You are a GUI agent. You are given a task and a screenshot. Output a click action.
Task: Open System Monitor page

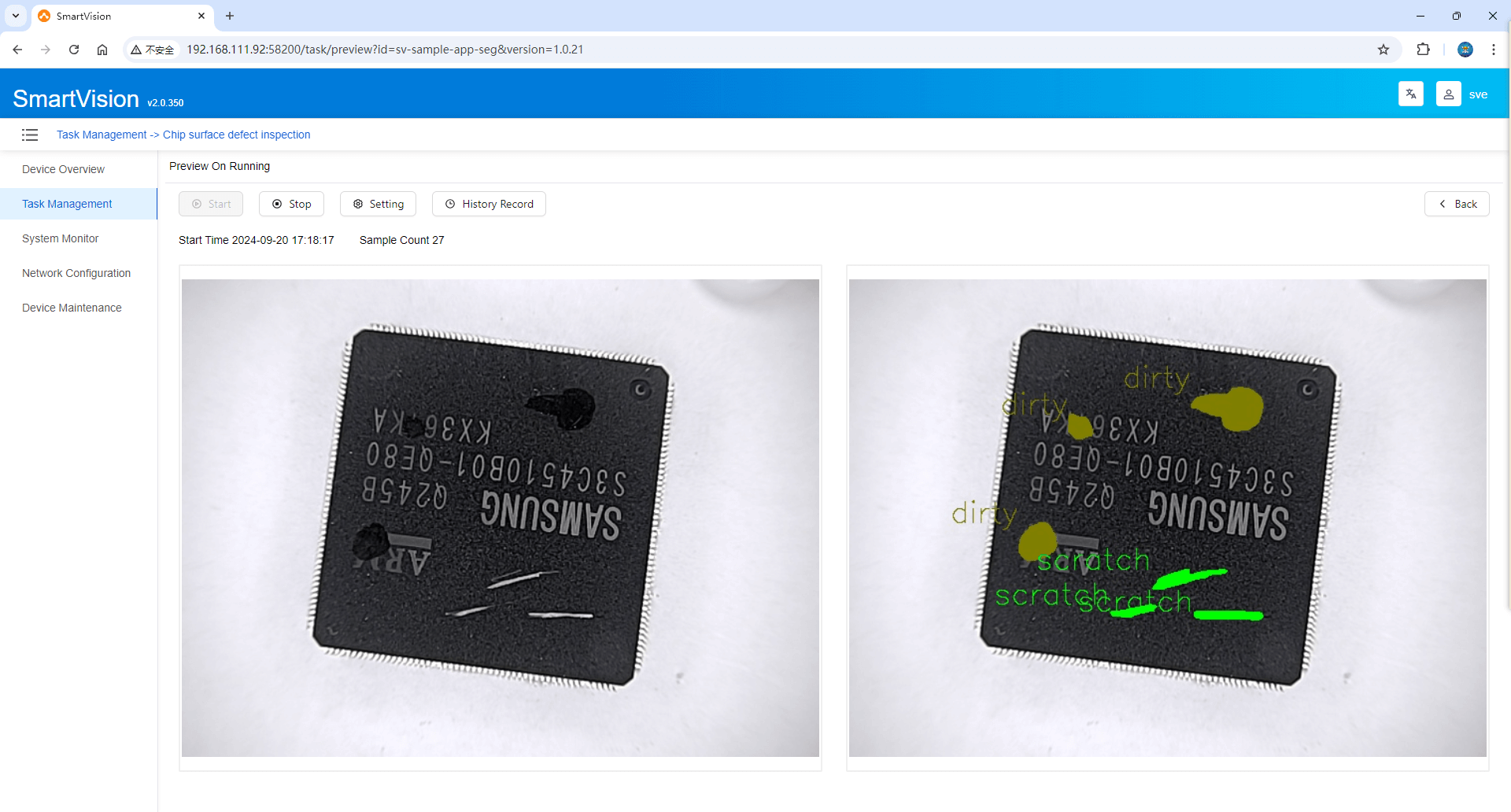pyautogui.click(x=60, y=238)
